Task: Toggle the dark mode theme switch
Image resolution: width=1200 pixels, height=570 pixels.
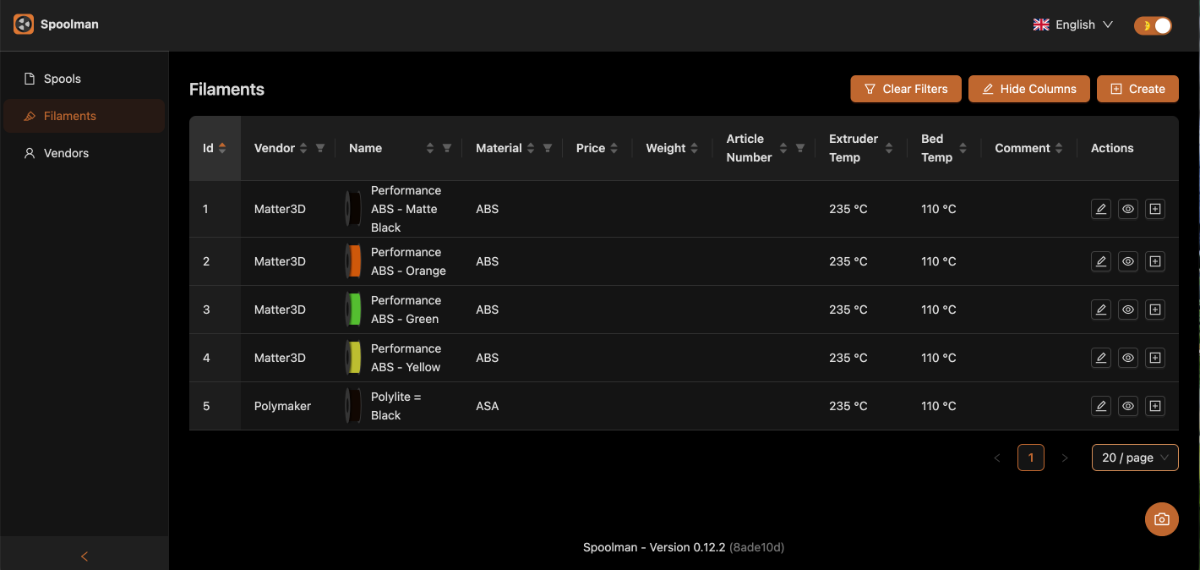Action: coord(1153,25)
